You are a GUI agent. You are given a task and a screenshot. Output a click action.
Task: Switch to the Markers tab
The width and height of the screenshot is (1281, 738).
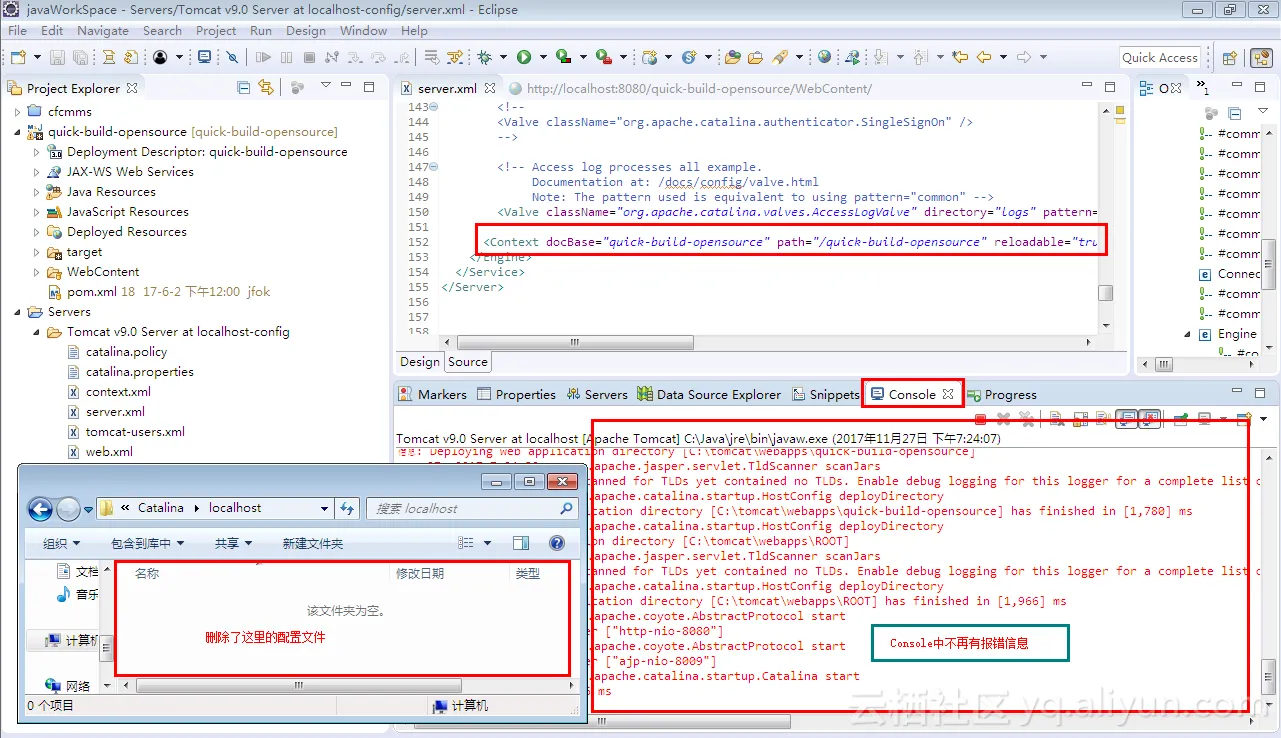[x=433, y=394]
